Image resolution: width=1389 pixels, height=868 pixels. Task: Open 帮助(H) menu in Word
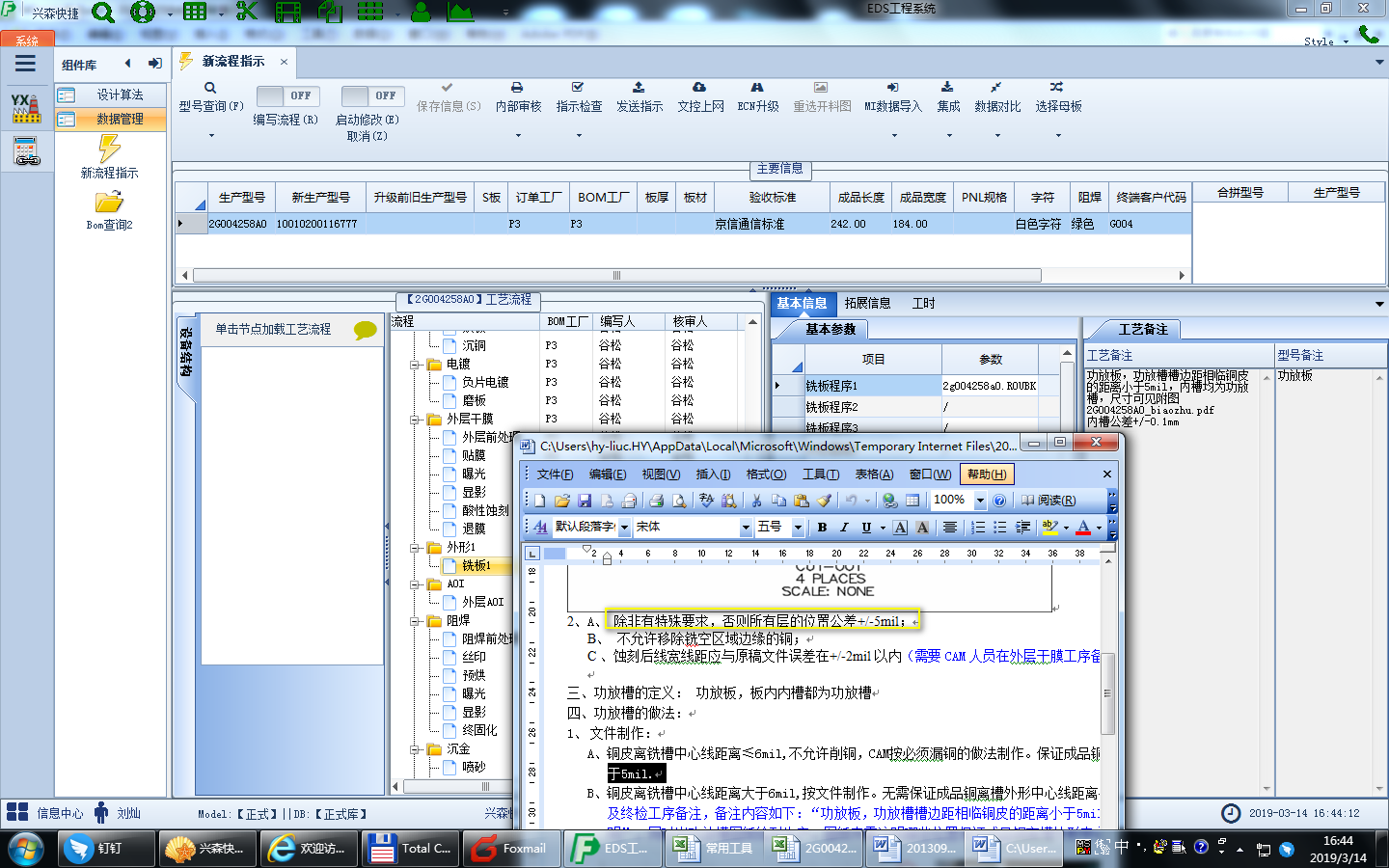coord(987,475)
